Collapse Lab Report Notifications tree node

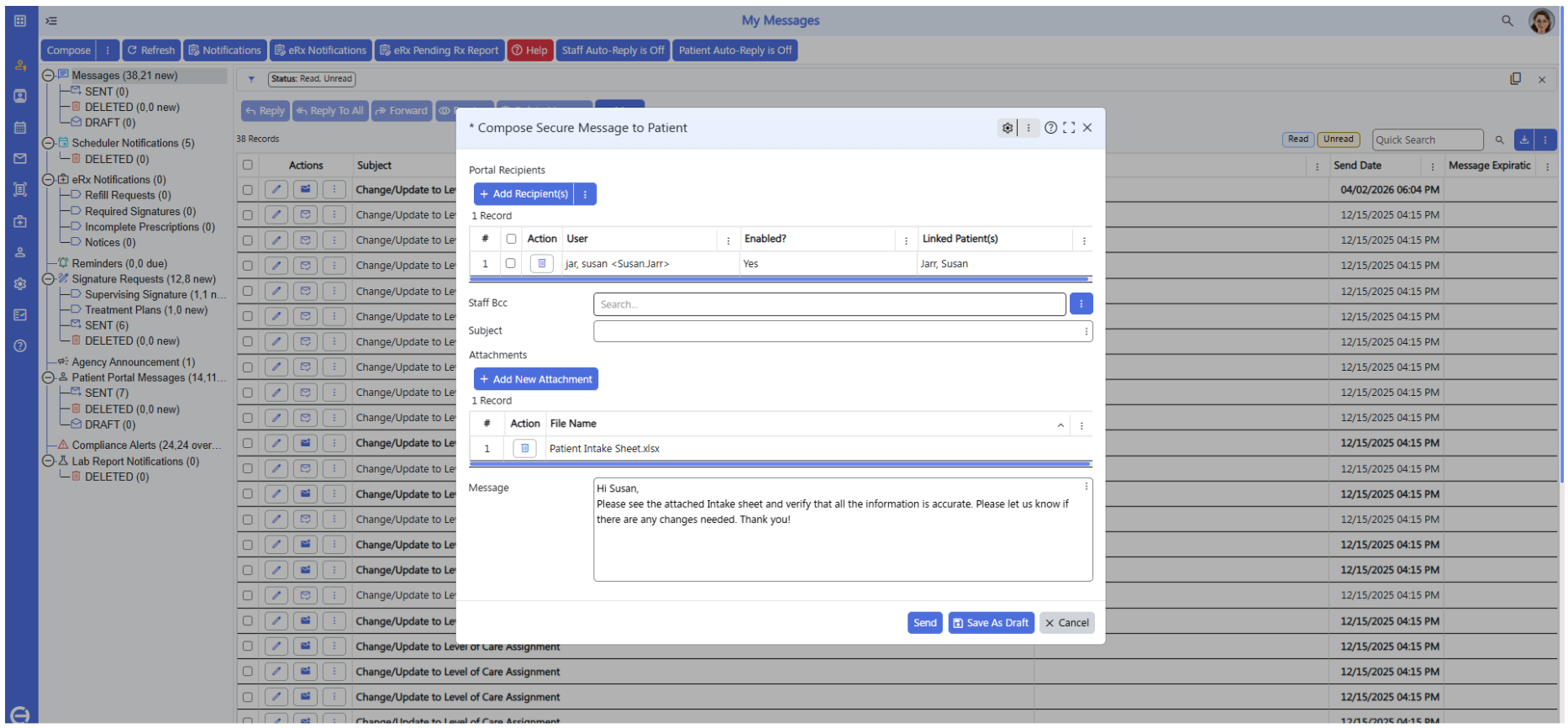coord(48,462)
